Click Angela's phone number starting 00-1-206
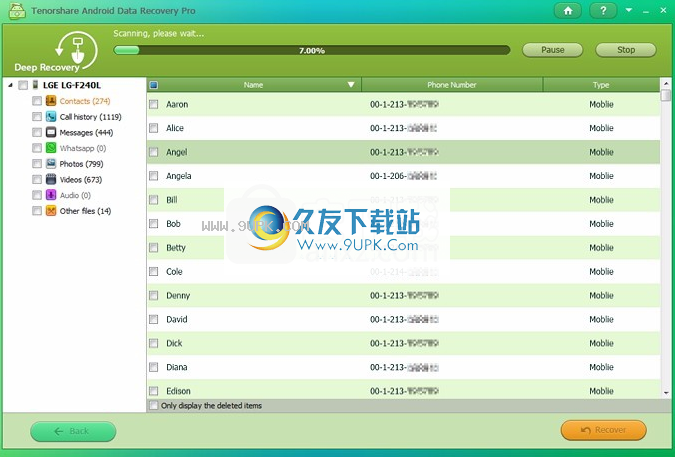The width and height of the screenshot is (675, 457). (x=404, y=176)
